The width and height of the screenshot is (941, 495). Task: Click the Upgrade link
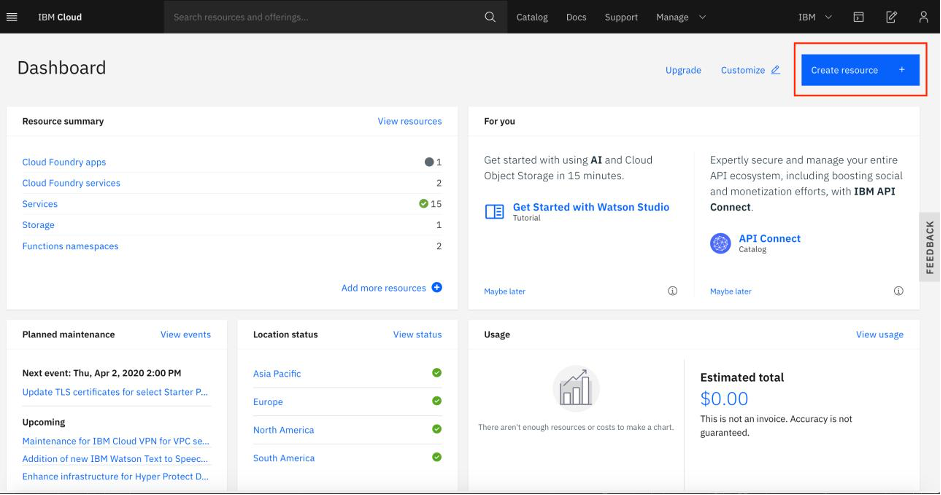pos(683,70)
